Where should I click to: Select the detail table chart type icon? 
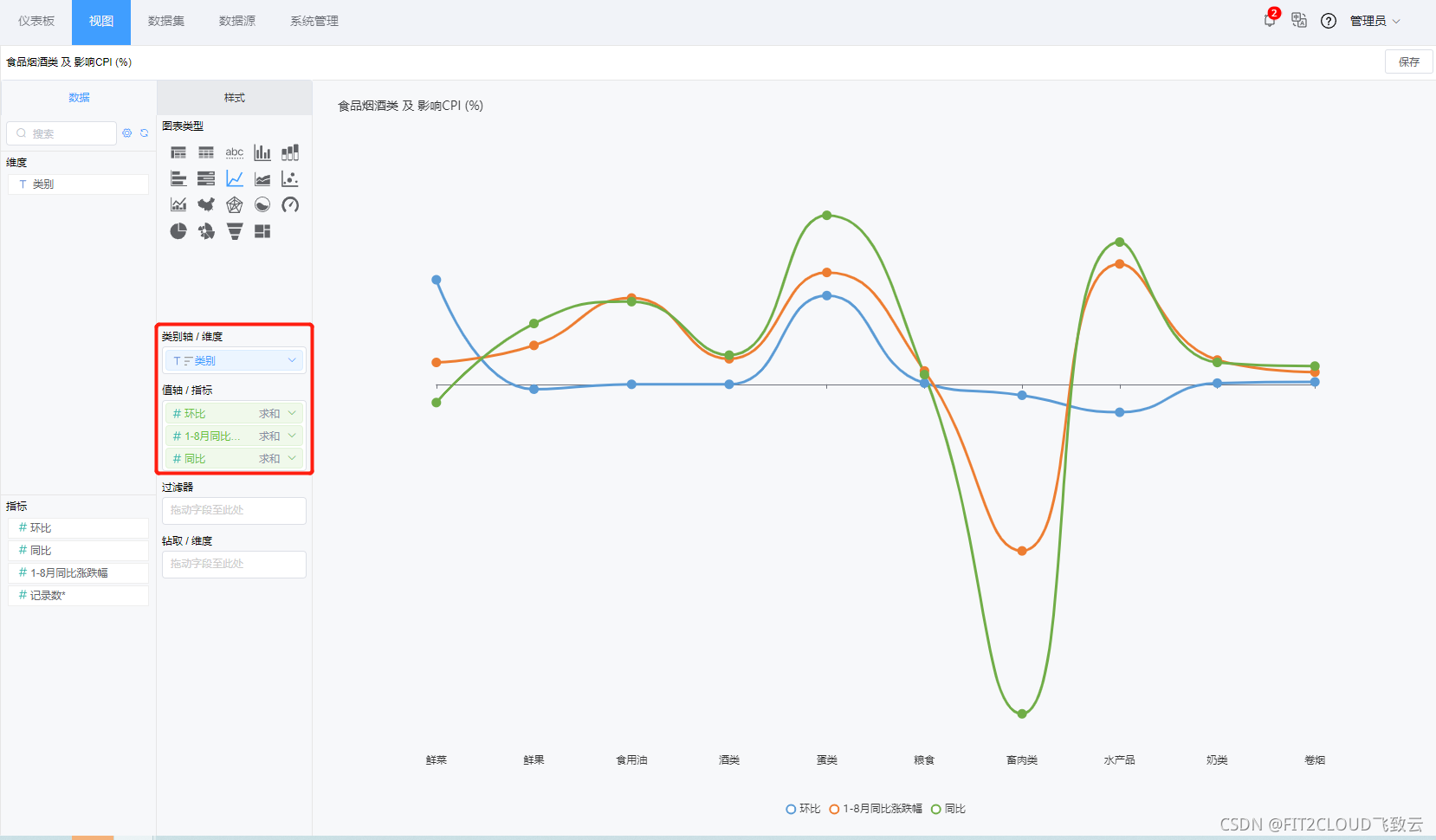(x=206, y=152)
